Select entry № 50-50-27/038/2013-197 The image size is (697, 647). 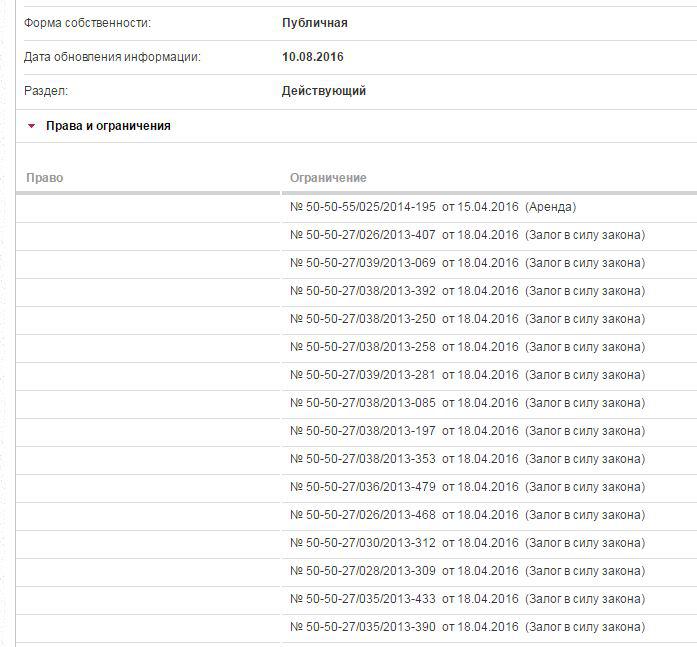(x=467, y=431)
